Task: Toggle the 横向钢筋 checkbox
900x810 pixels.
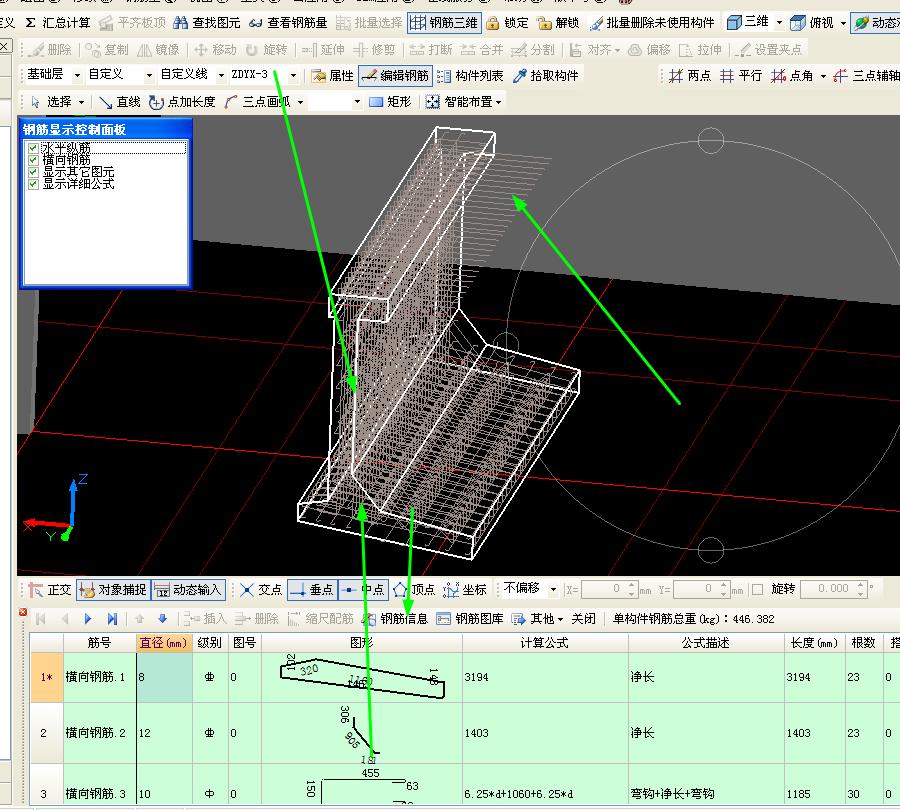Action: tap(34, 159)
